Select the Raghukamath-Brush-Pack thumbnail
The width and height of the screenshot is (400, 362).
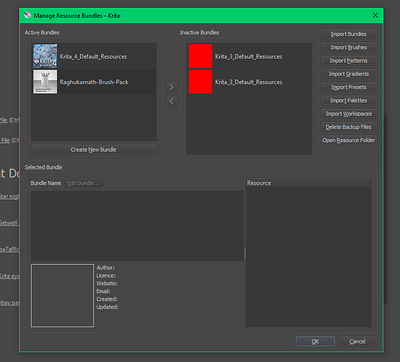tap(45, 82)
